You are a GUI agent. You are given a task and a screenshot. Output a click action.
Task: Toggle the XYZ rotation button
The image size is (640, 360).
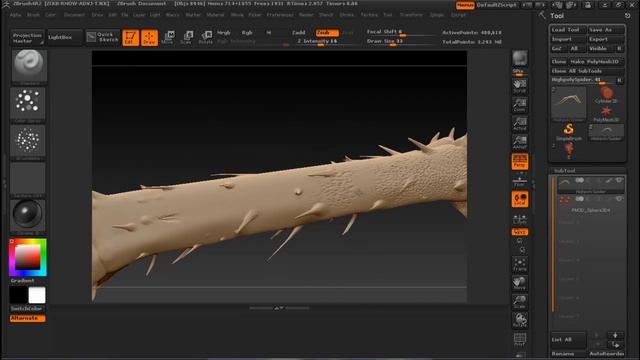pos(520,232)
